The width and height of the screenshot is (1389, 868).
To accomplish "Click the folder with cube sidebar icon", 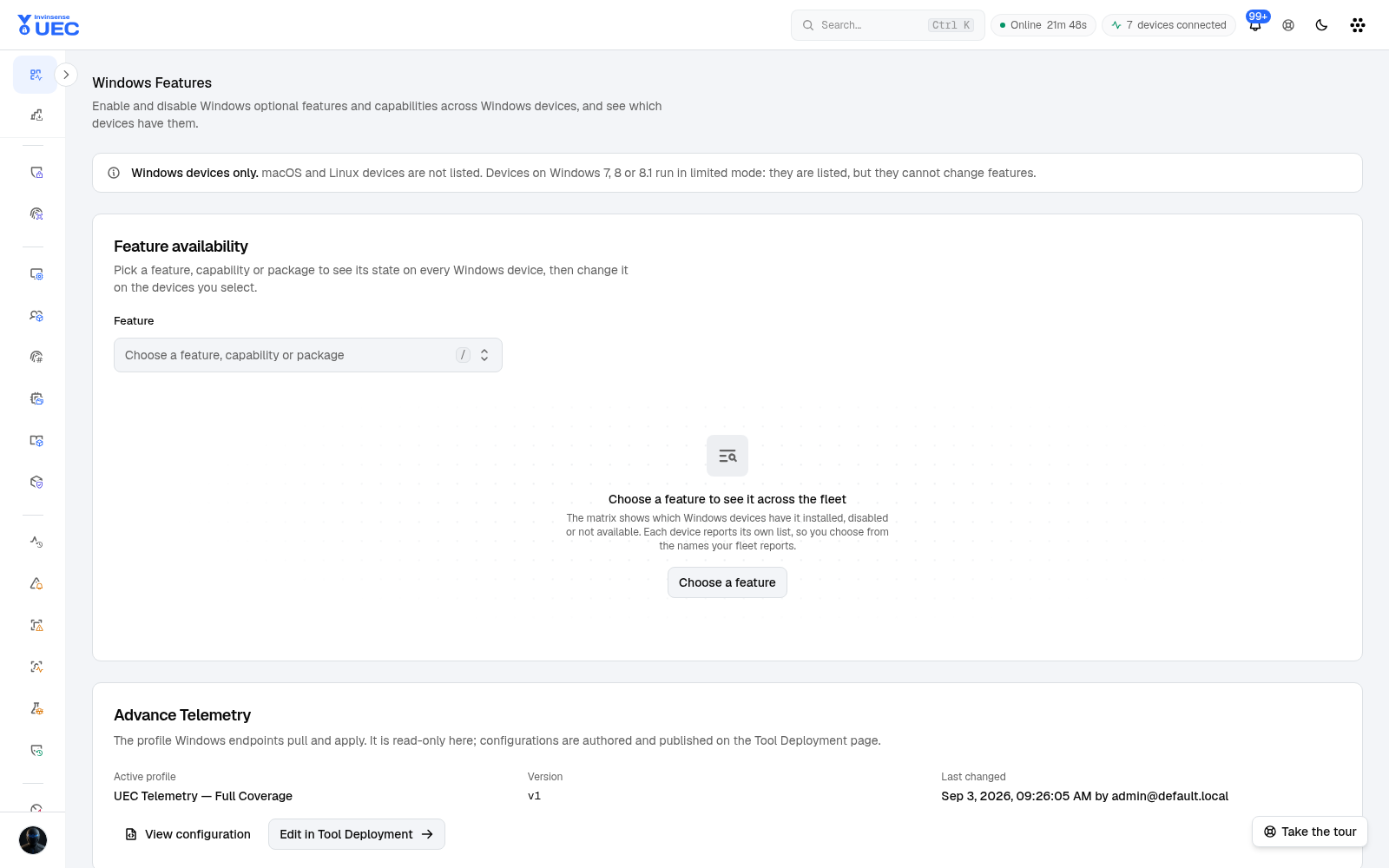I will point(36,440).
